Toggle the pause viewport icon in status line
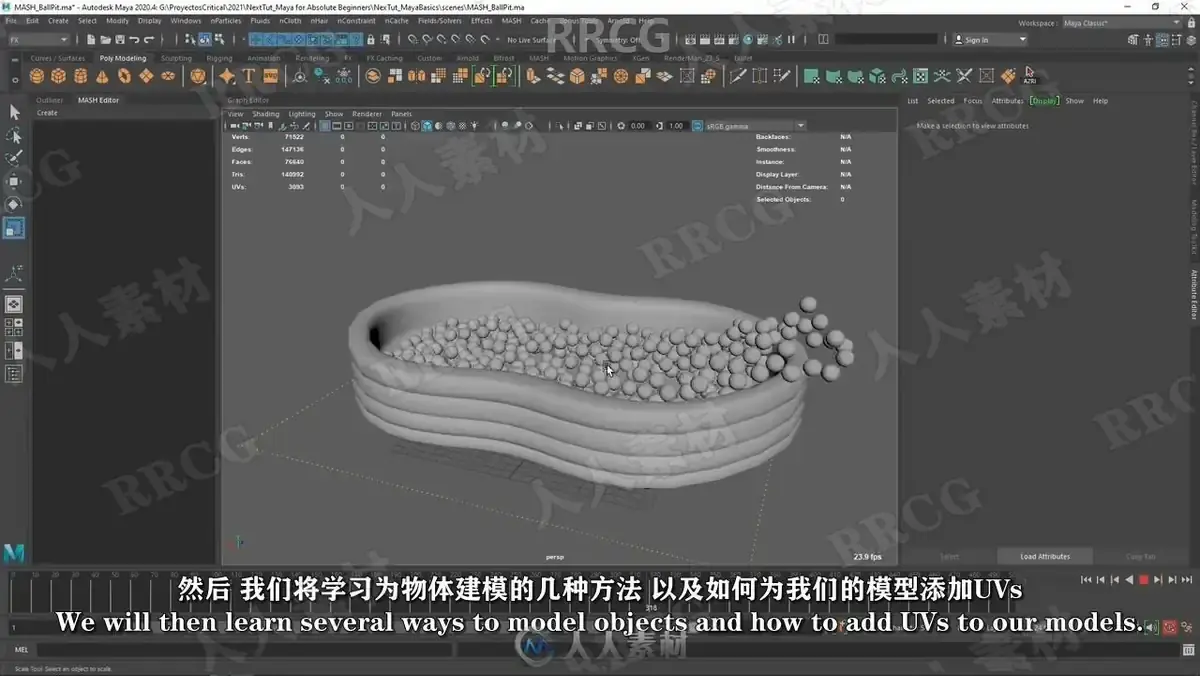This screenshot has width=1200, height=676. tap(791, 40)
